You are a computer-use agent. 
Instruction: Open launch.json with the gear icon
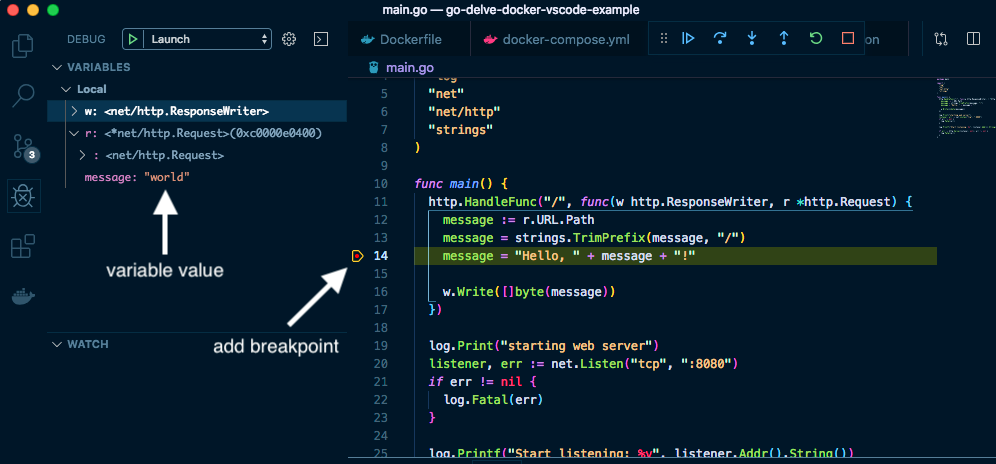point(289,39)
